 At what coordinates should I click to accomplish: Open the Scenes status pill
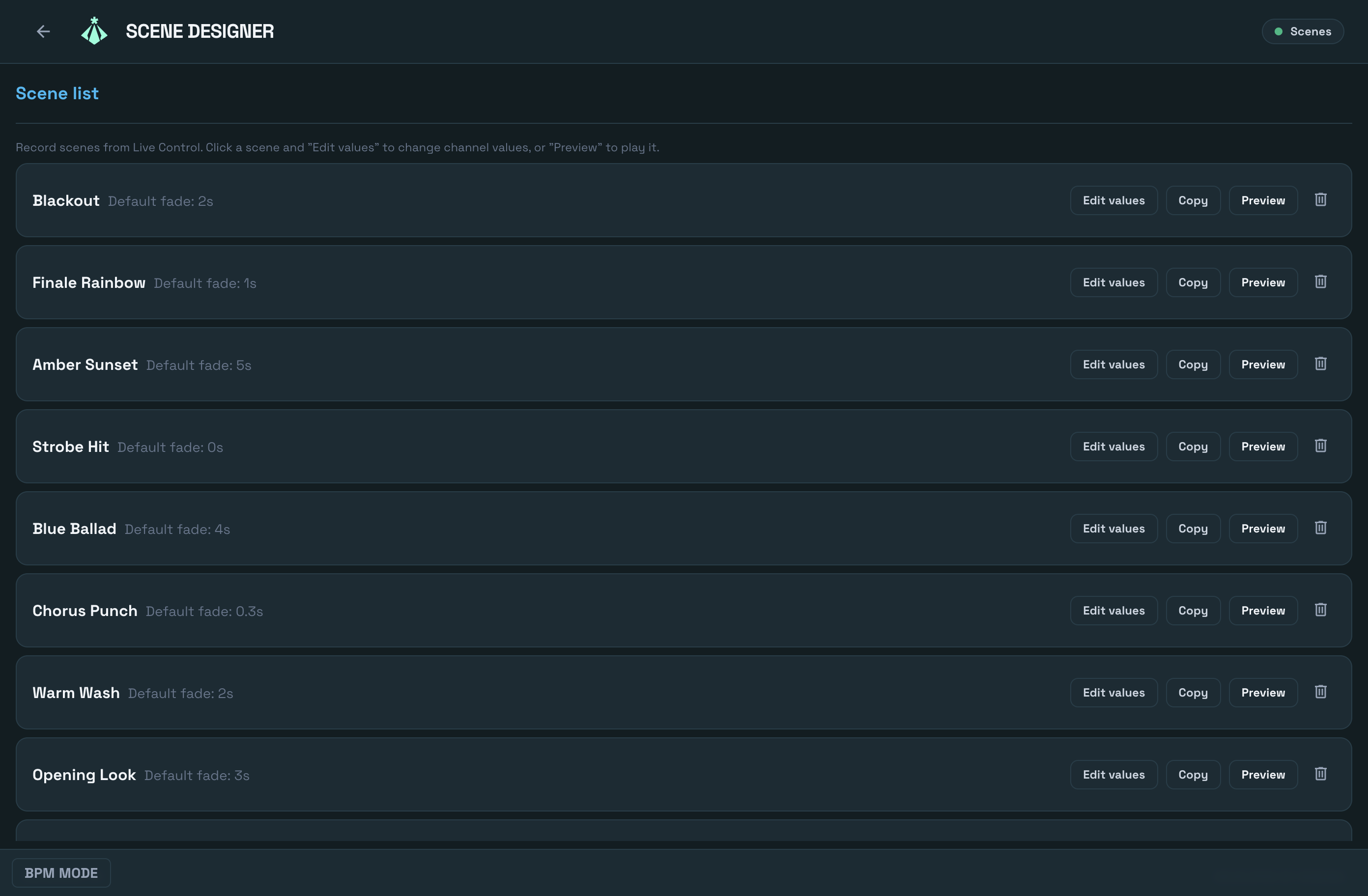(x=1303, y=31)
